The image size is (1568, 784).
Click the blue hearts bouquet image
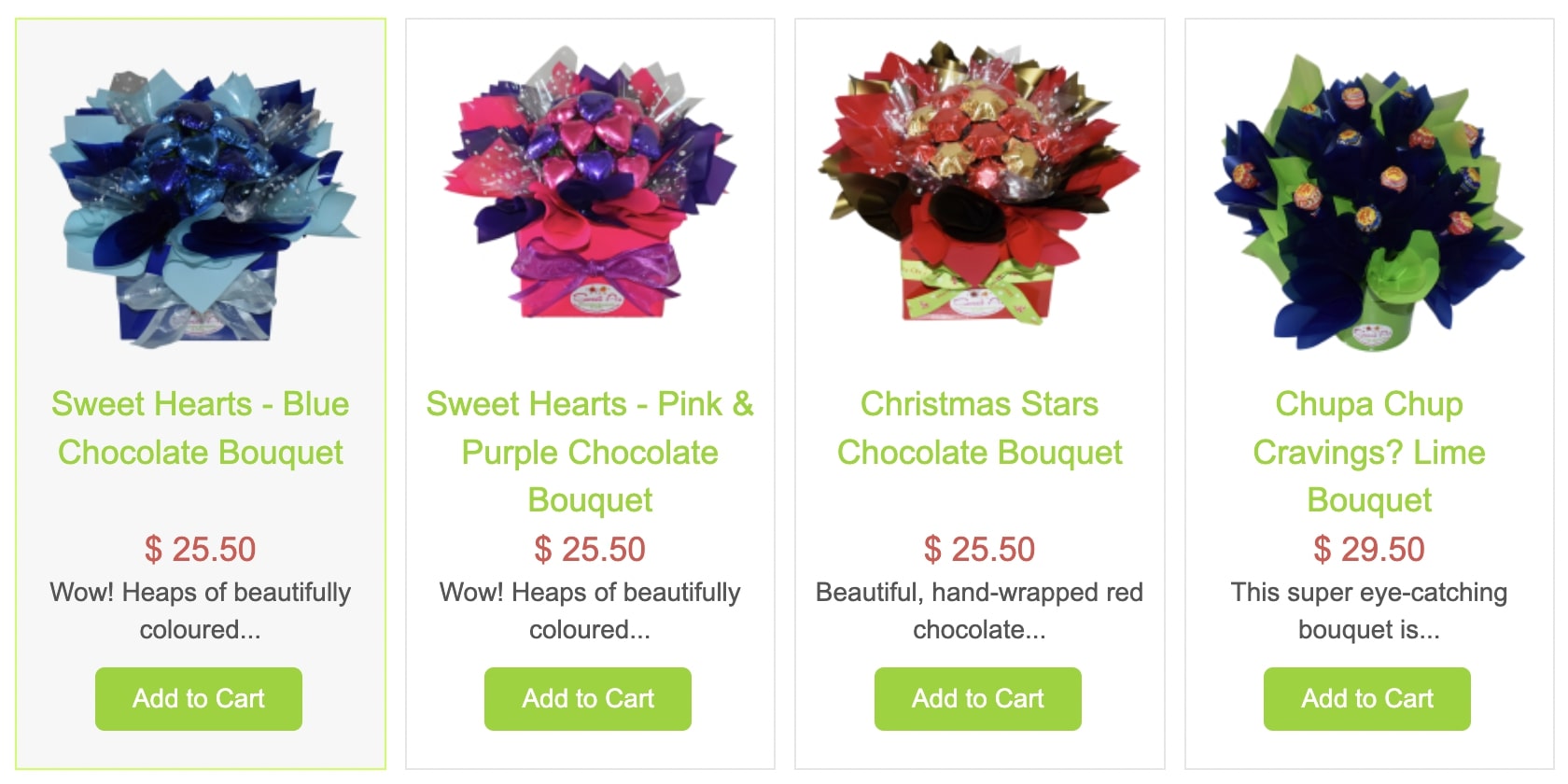click(202, 207)
